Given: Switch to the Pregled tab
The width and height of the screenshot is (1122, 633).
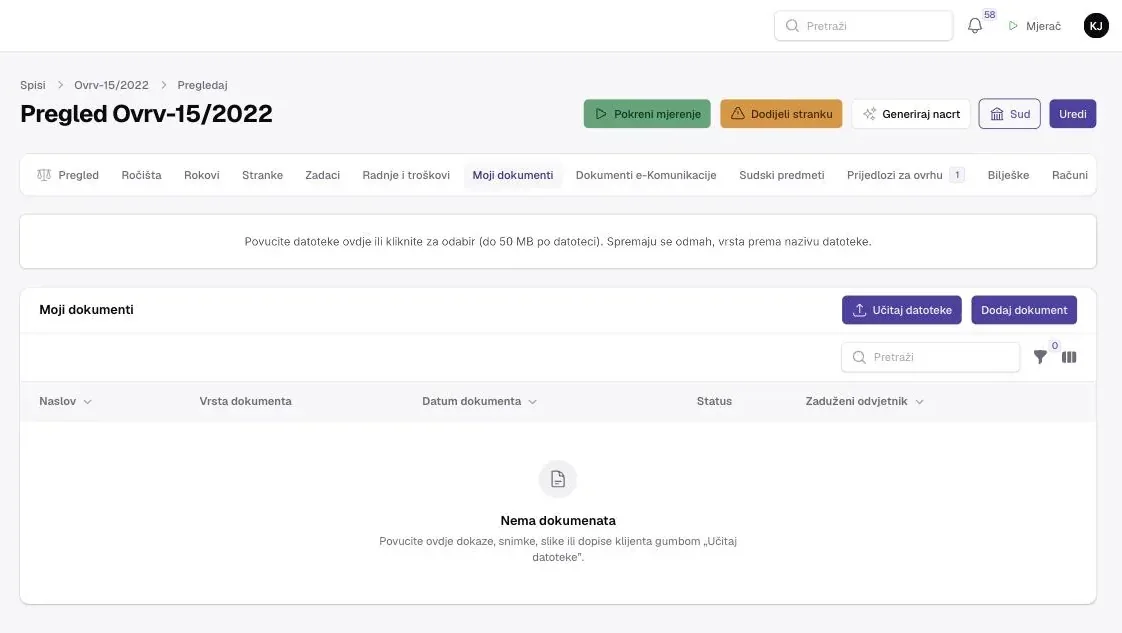Looking at the screenshot, I should click(68, 175).
